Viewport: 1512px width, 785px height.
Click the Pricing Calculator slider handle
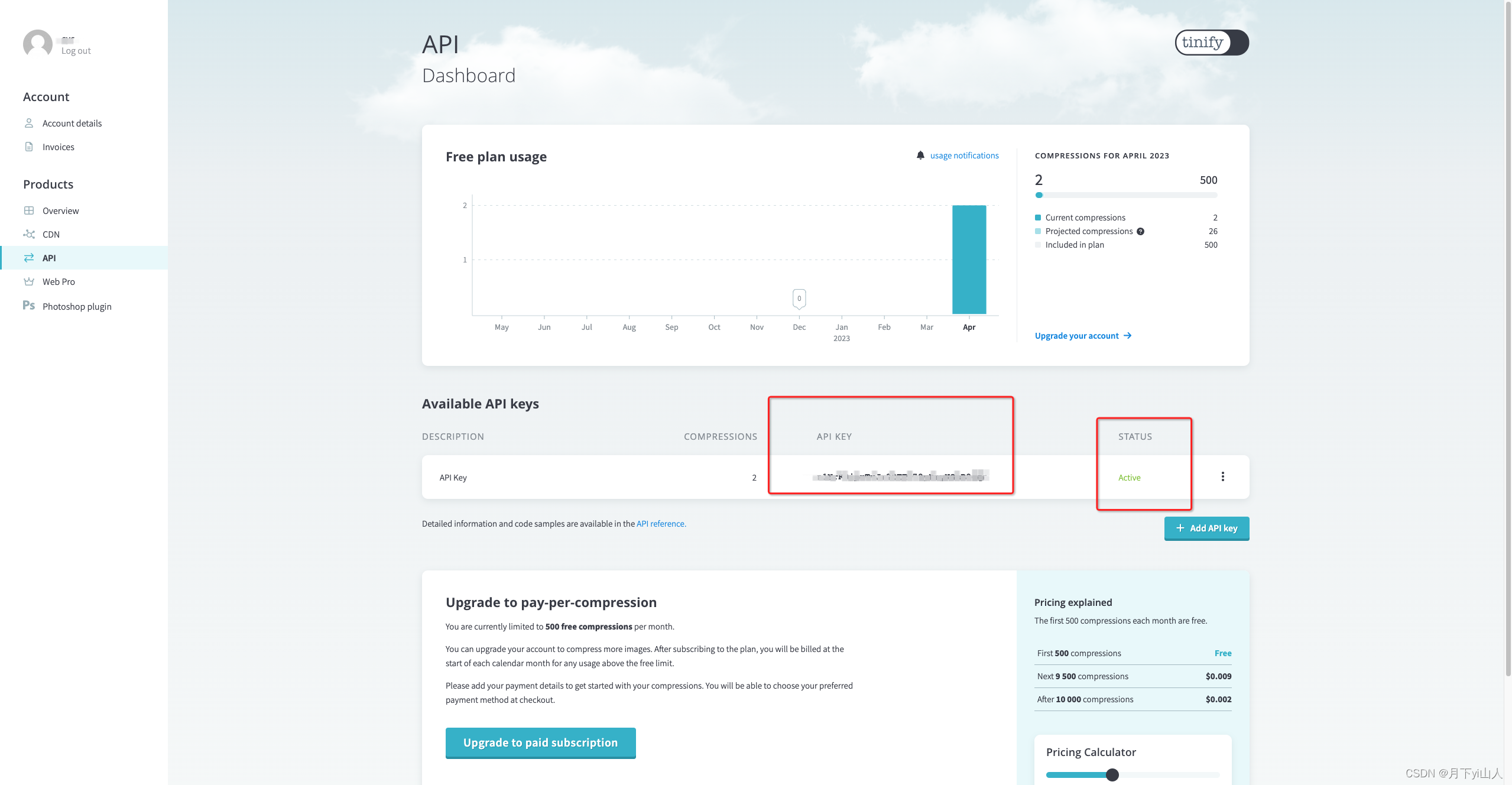pos(1112,774)
